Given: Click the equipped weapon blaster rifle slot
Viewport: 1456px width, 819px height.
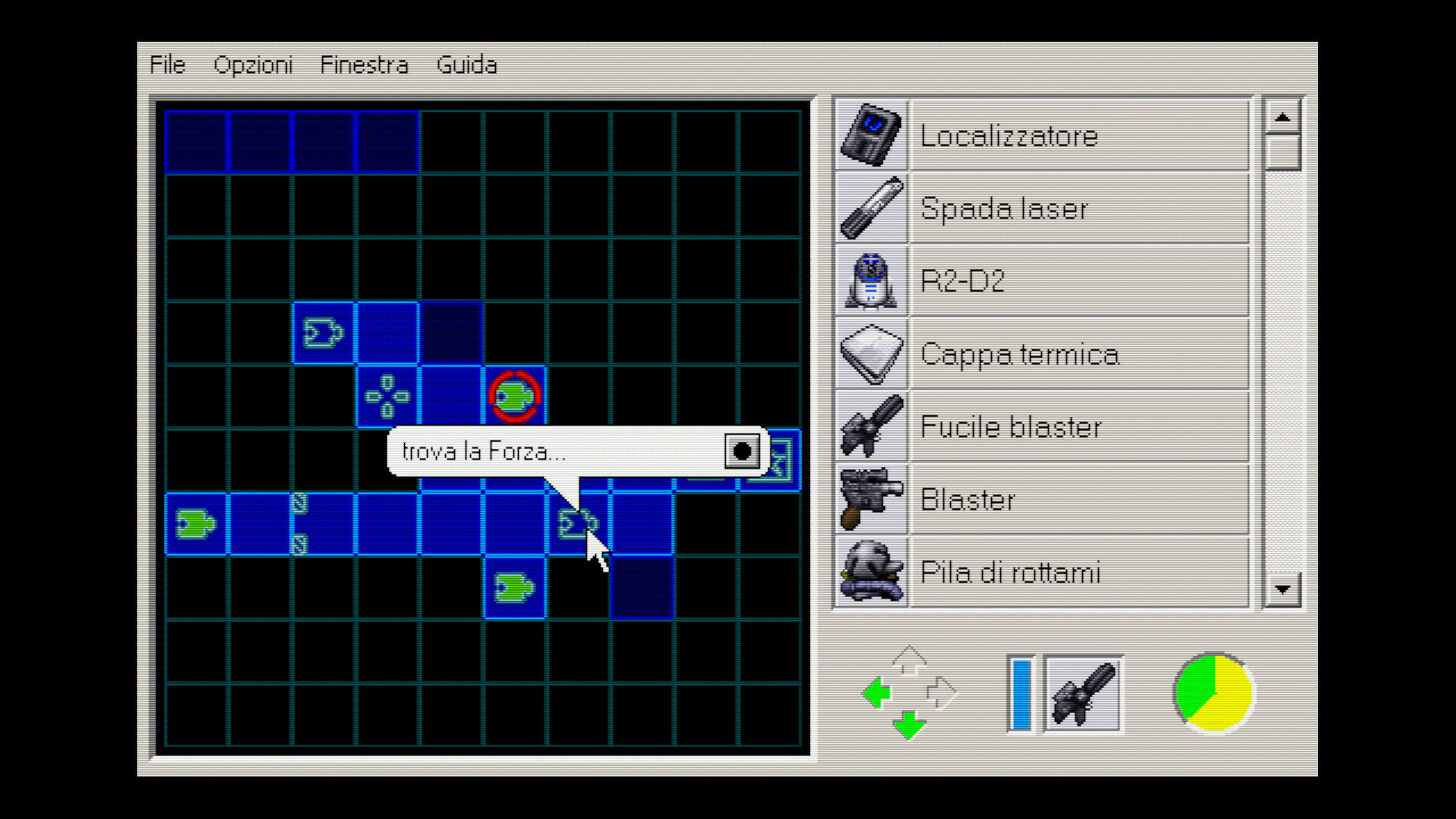Looking at the screenshot, I should point(1083,694).
